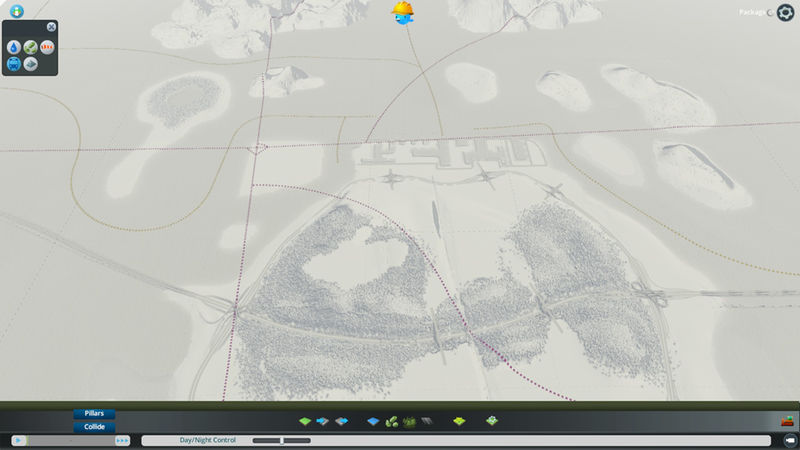Click the chirper hard-hat mascot icon
800x450 pixels.
(403, 12)
